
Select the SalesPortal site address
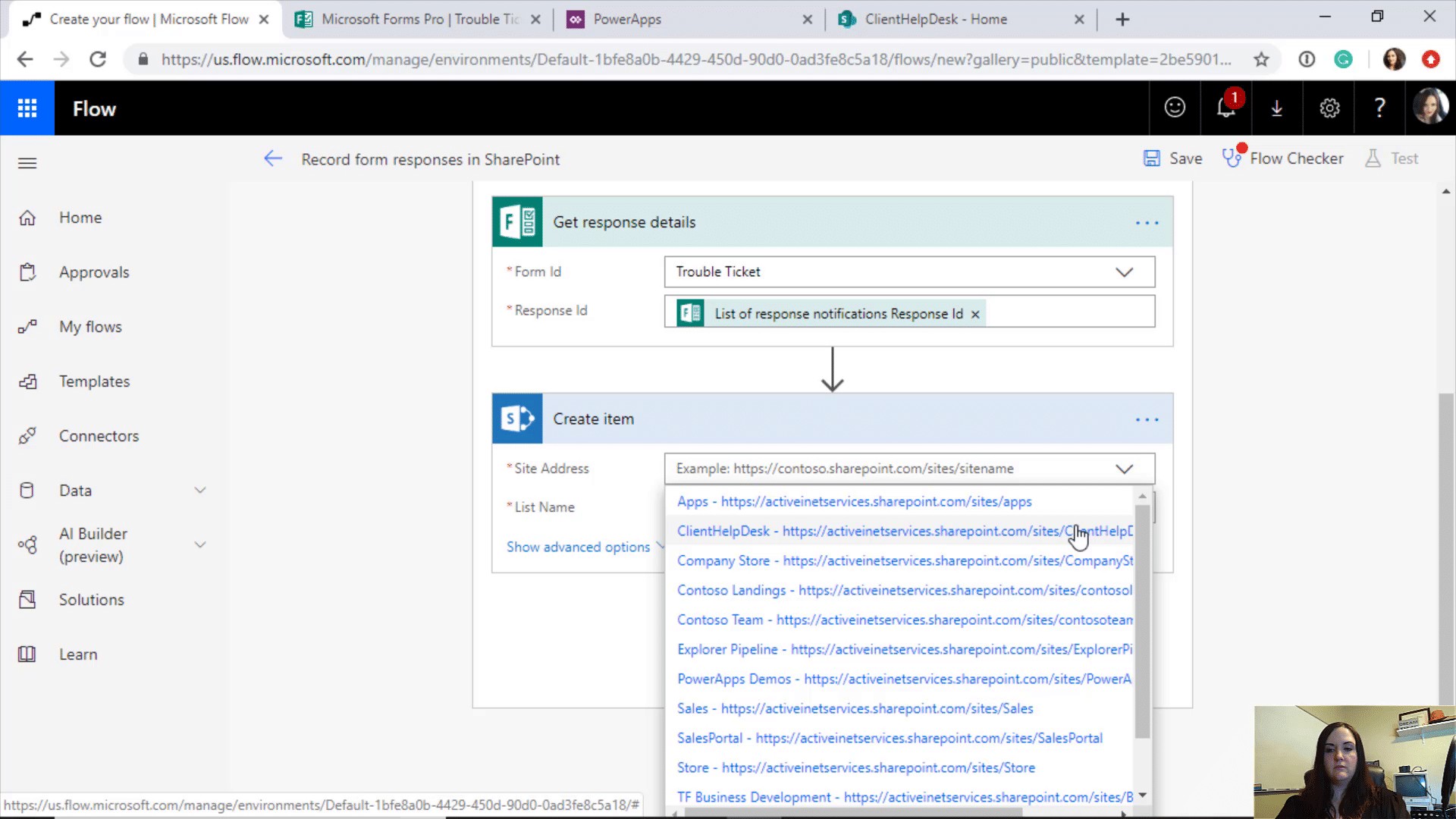tap(890, 738)
